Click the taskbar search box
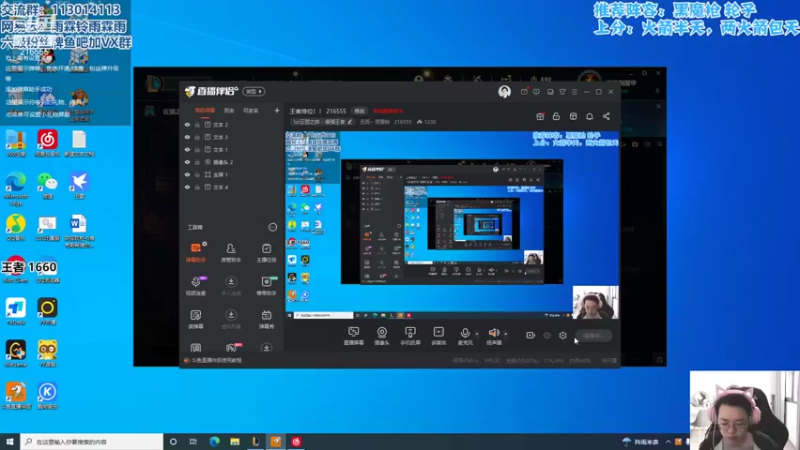Screen dimensions: 800x450 [x=92, y=441]
